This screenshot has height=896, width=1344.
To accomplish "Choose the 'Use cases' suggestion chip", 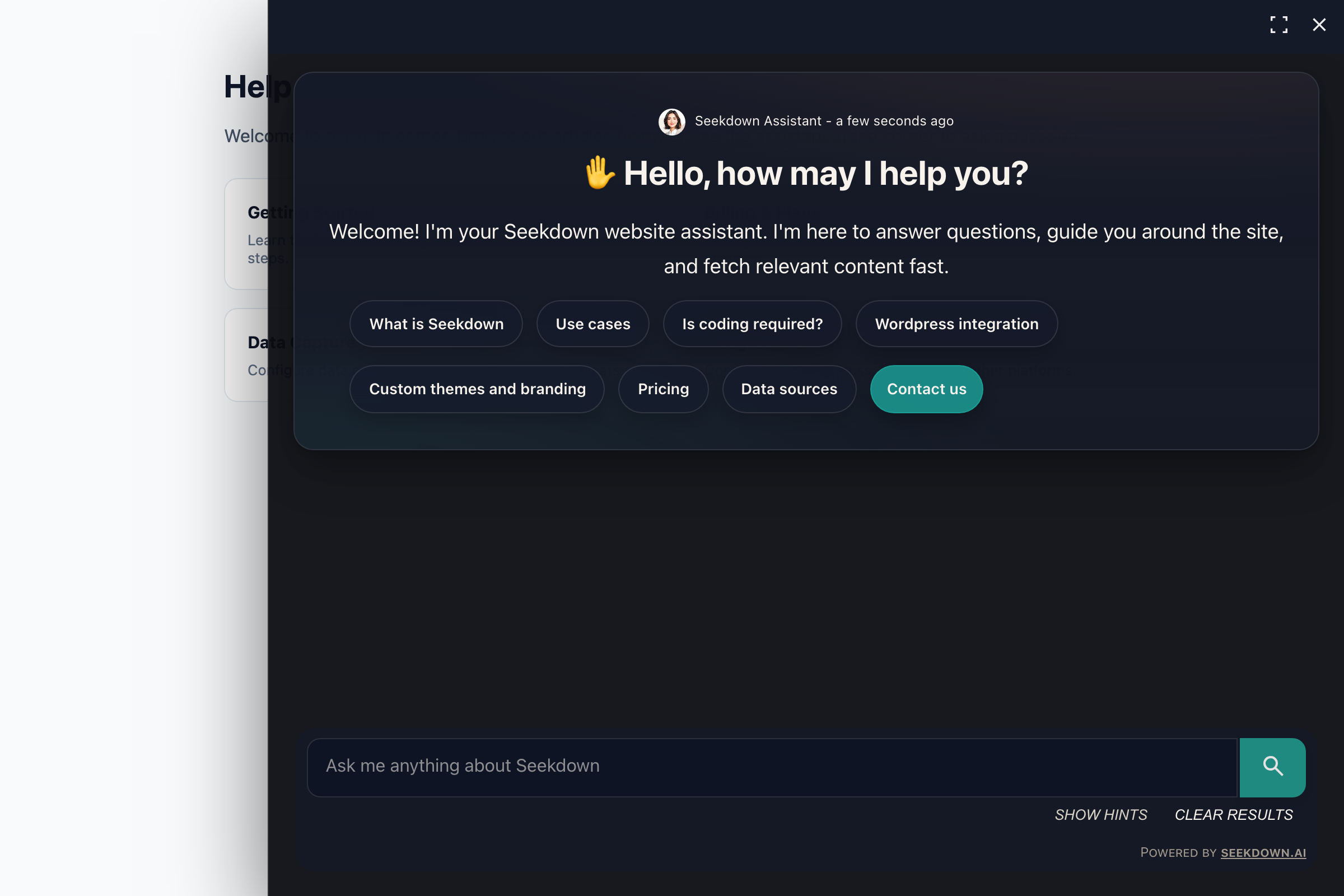I will 592,324.
